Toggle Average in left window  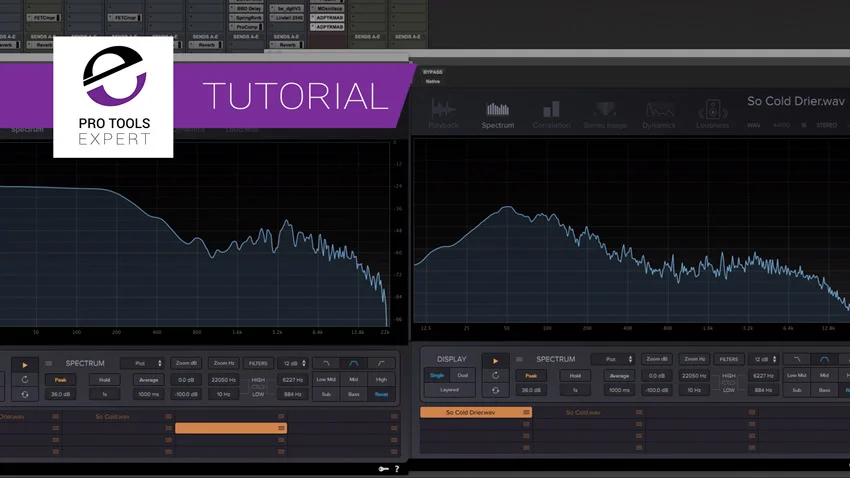(x=149, y=380)
